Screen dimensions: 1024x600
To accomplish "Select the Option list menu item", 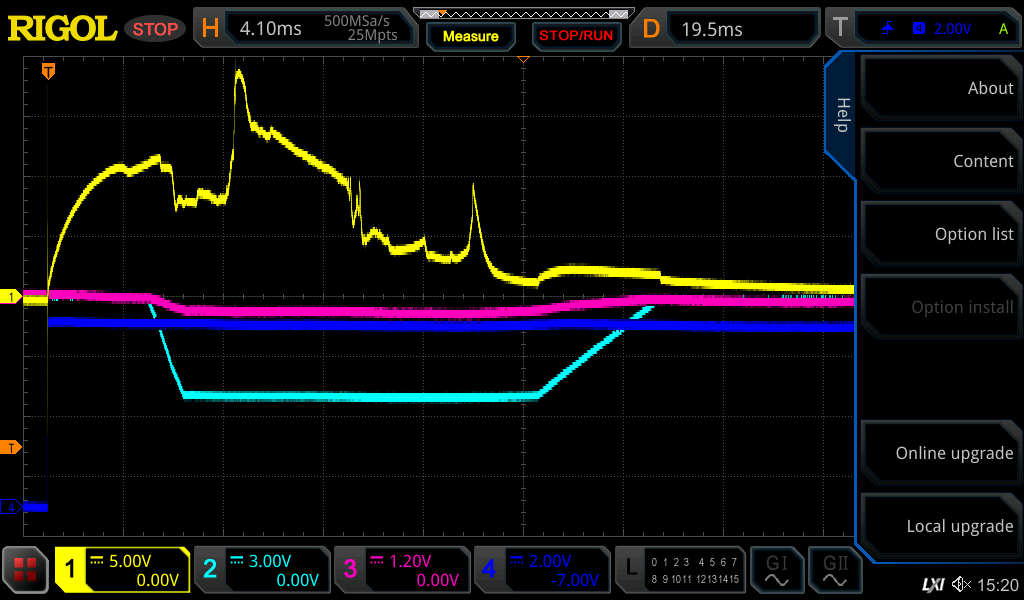I will [940, 234].
